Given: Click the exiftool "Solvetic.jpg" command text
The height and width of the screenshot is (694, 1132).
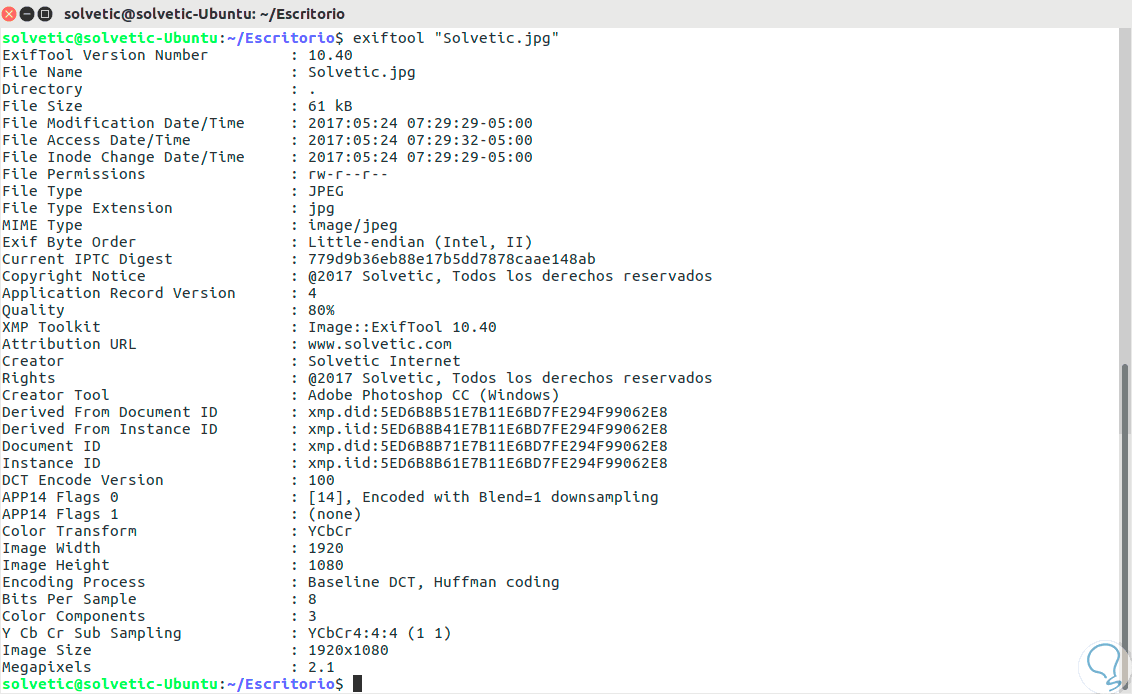Looking at the screenshot, I should (456, 38).
